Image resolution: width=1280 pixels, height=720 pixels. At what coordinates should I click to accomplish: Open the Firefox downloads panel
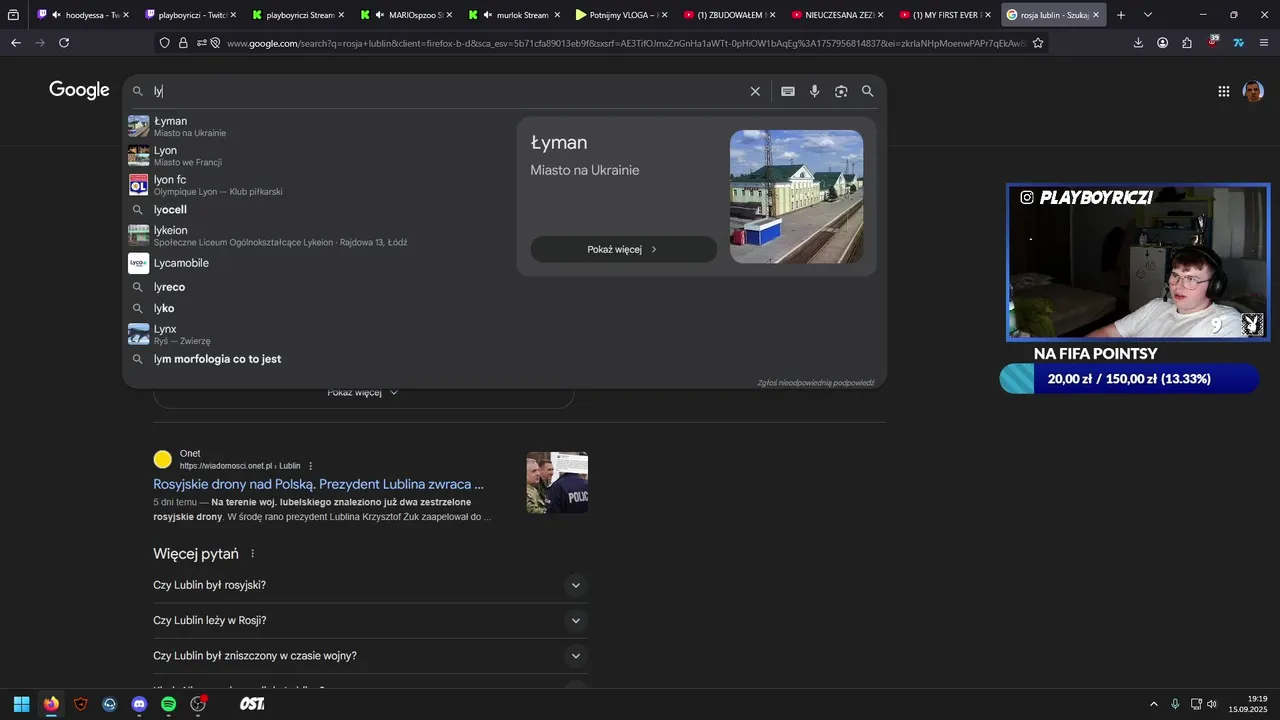(1138, 43)
